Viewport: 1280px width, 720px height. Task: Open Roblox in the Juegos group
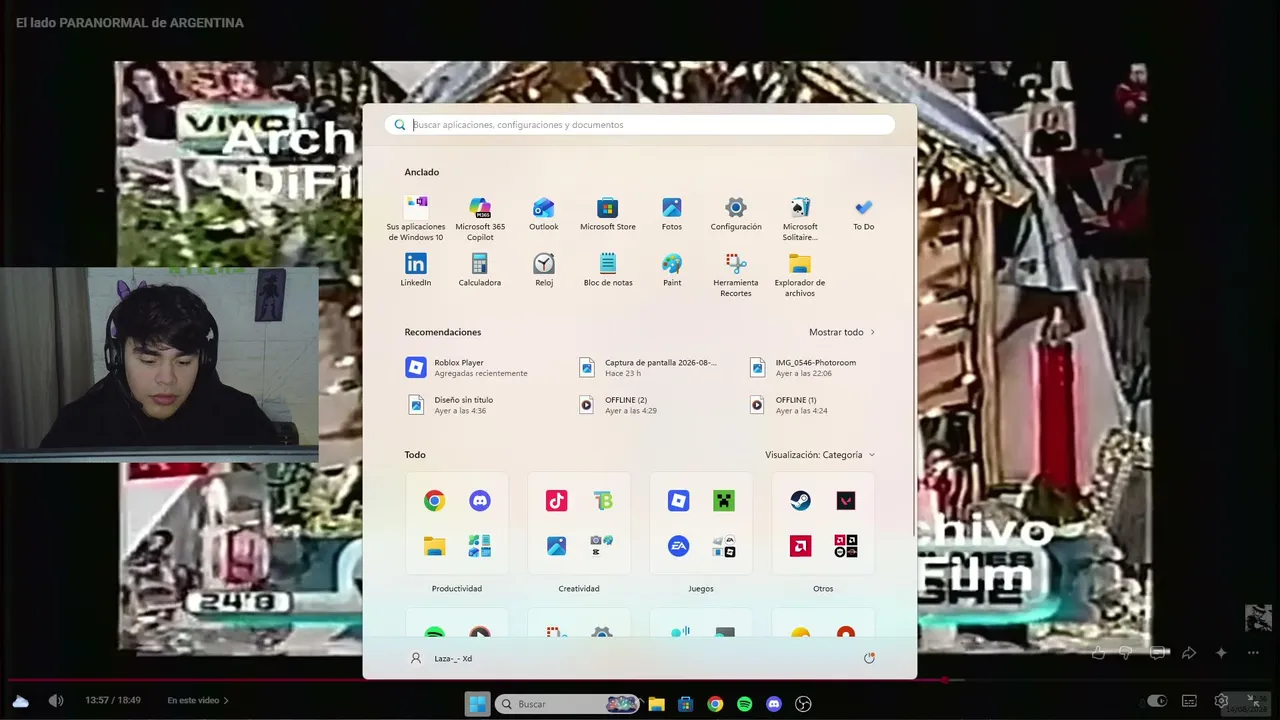tap(678, 501)
